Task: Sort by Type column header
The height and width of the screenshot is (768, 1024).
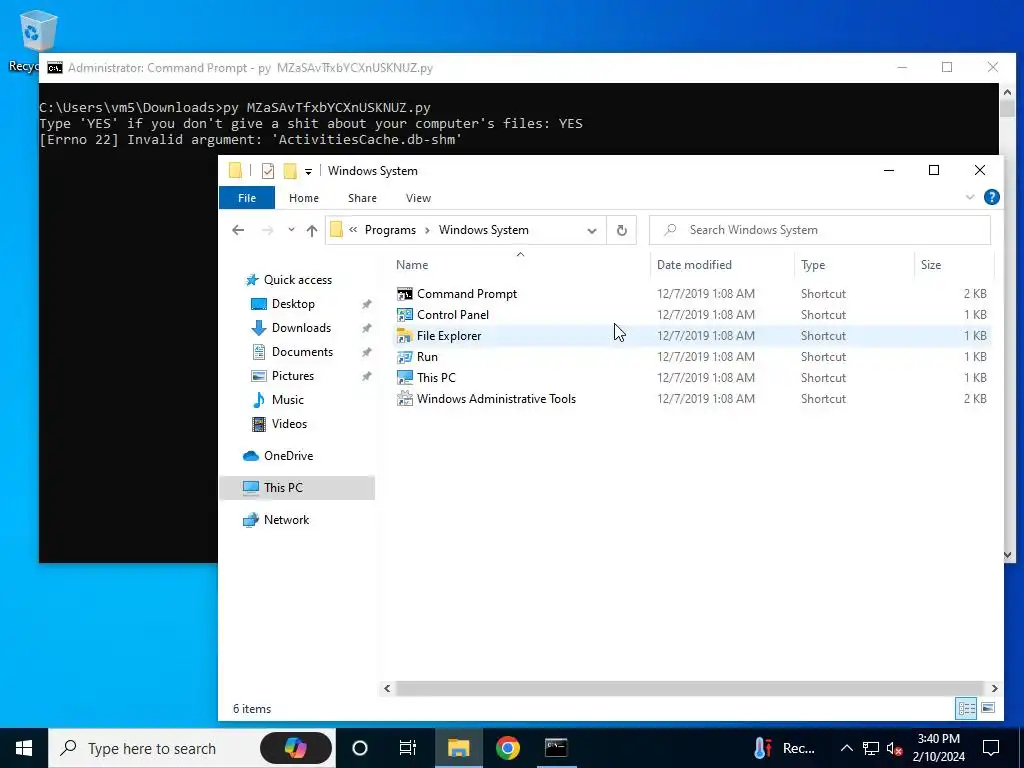Action: (813, 264)
